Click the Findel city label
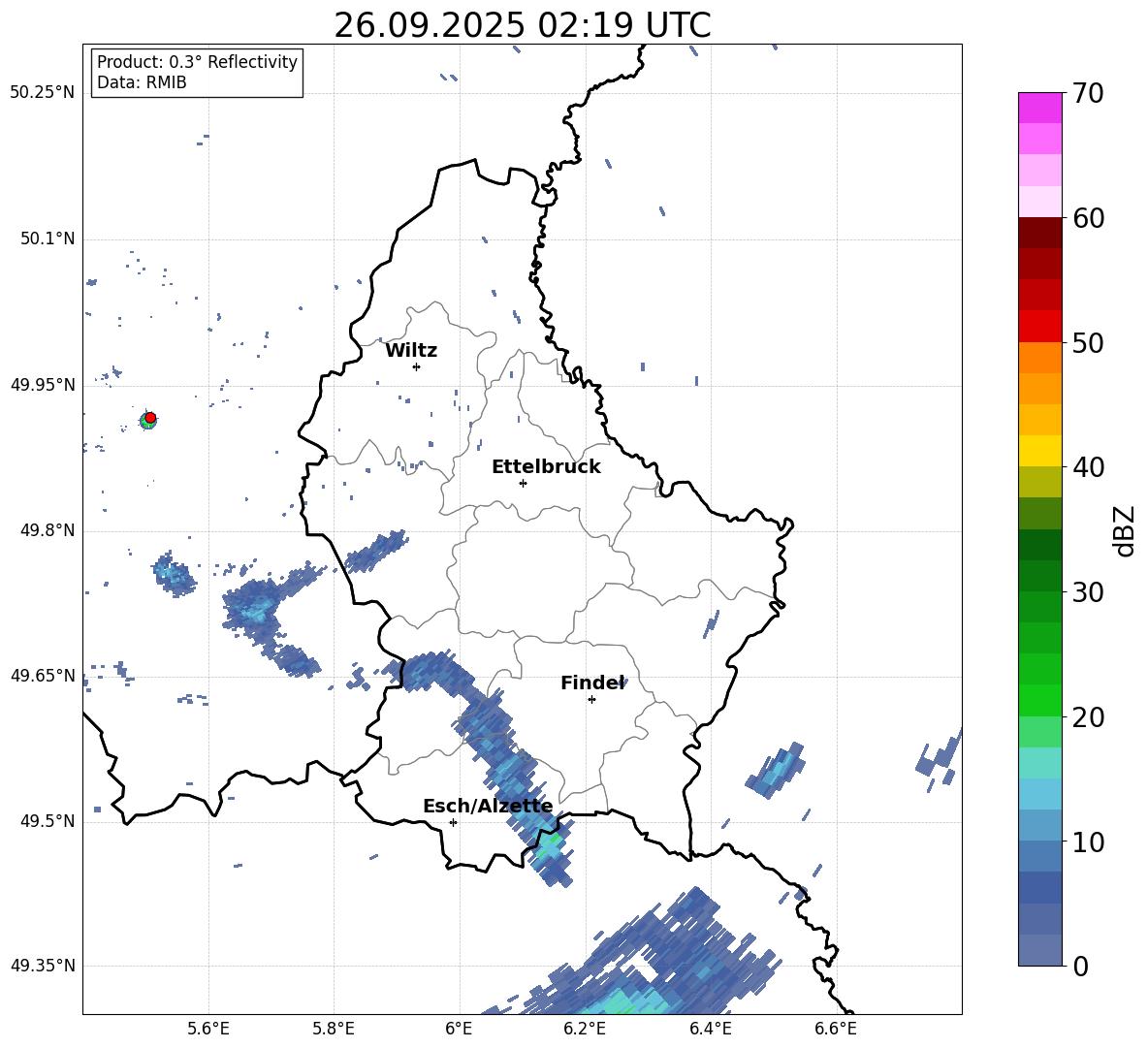This screenshot has width=1148, height=1048. [592, 683]
